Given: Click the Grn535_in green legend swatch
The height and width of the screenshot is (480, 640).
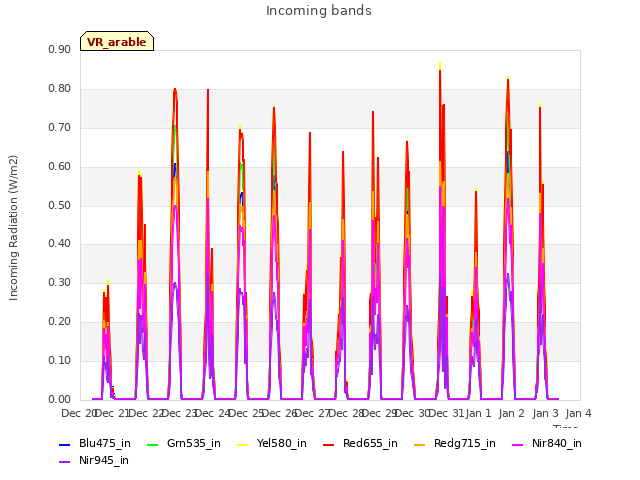Looking at the screenshot, I should point(152,444).
